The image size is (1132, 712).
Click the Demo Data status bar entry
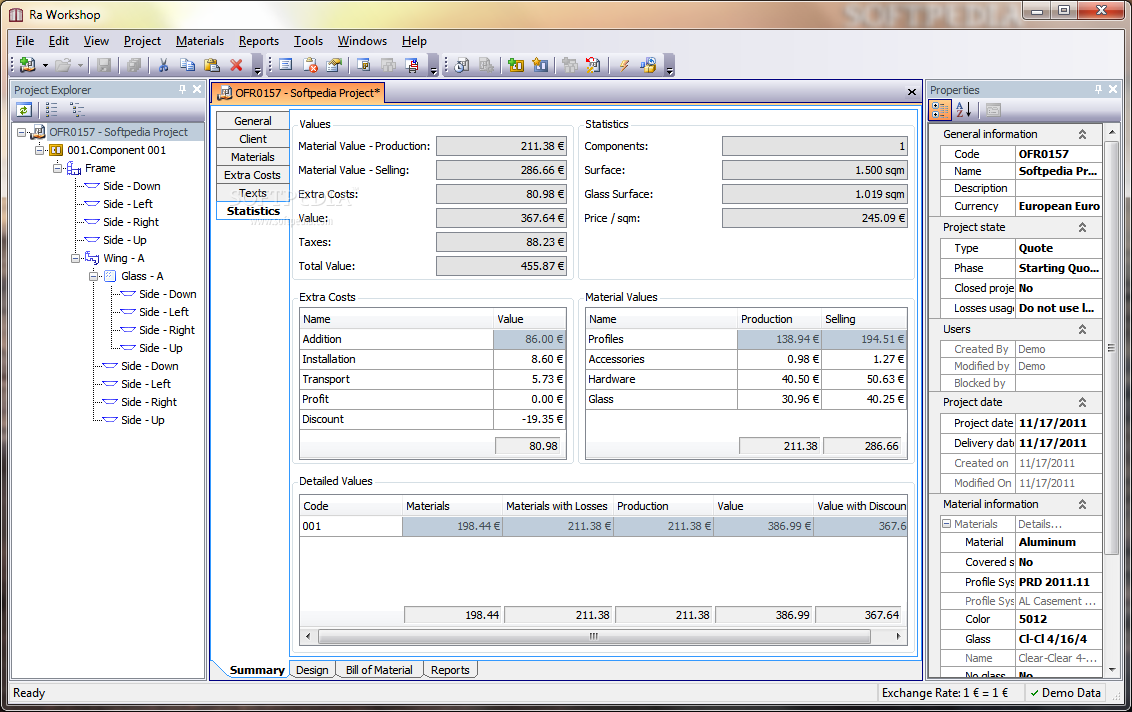pos(1065,693)
